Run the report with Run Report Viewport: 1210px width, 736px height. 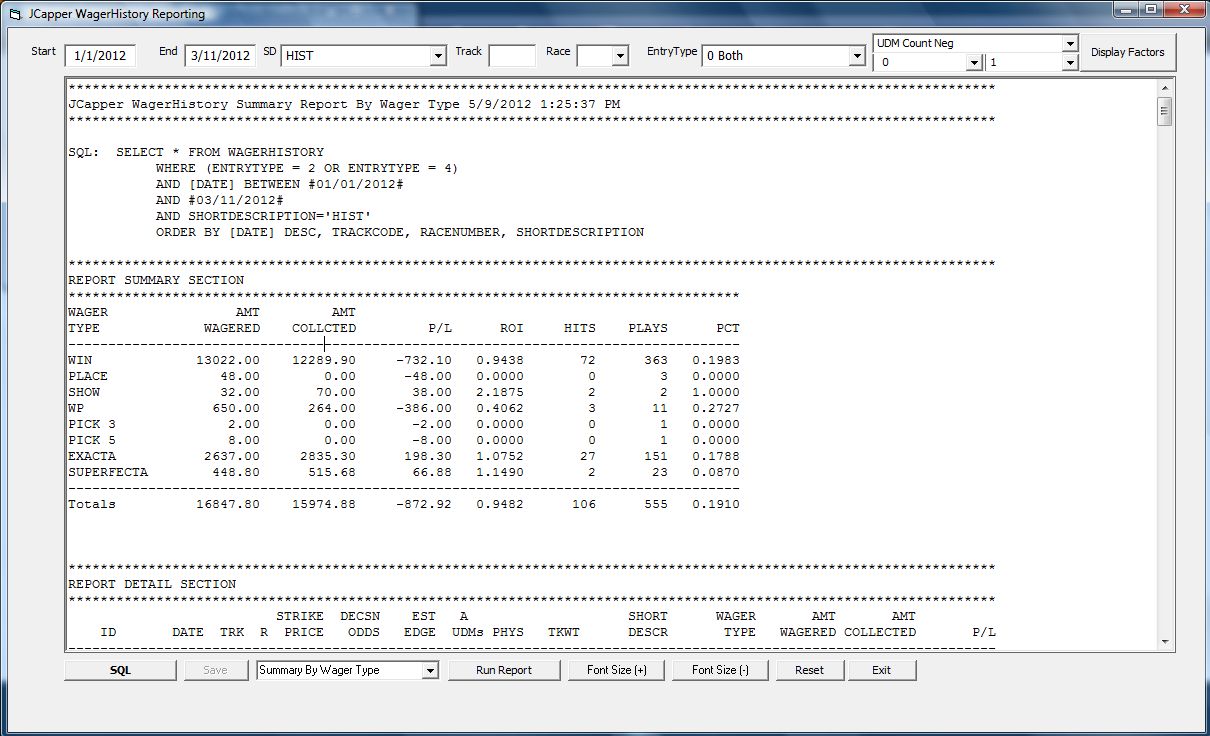coord(504,670)
